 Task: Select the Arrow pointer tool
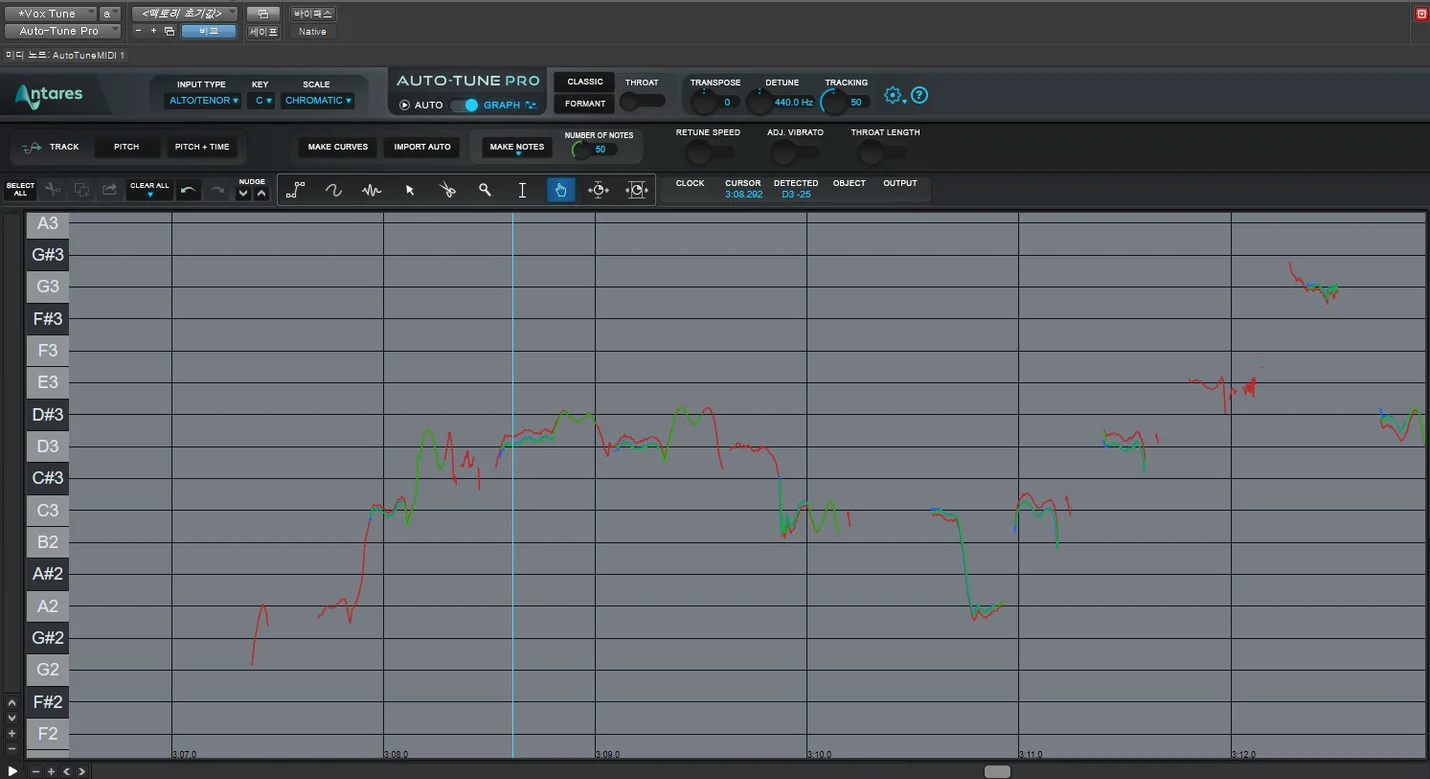point(409,190)
